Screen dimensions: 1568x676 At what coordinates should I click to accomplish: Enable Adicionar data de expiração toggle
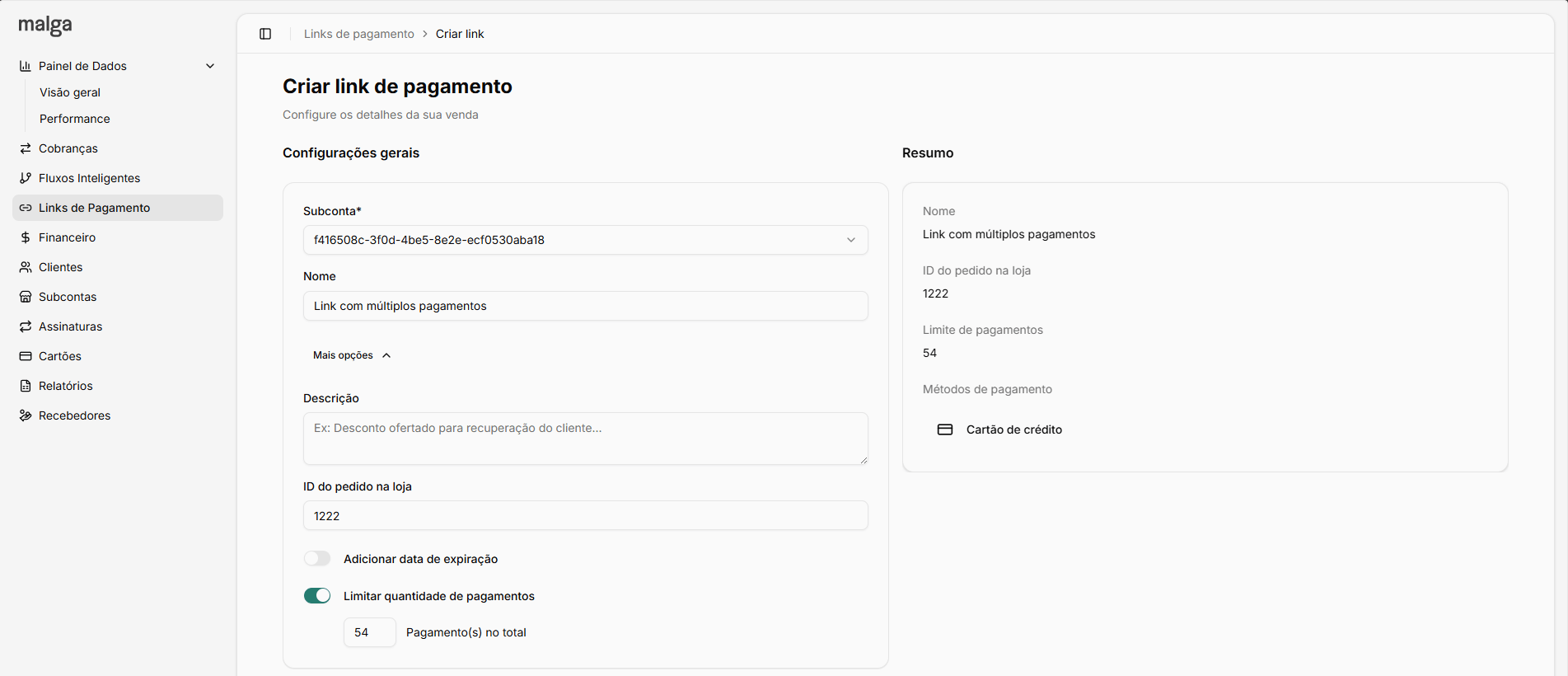point(317,559)
